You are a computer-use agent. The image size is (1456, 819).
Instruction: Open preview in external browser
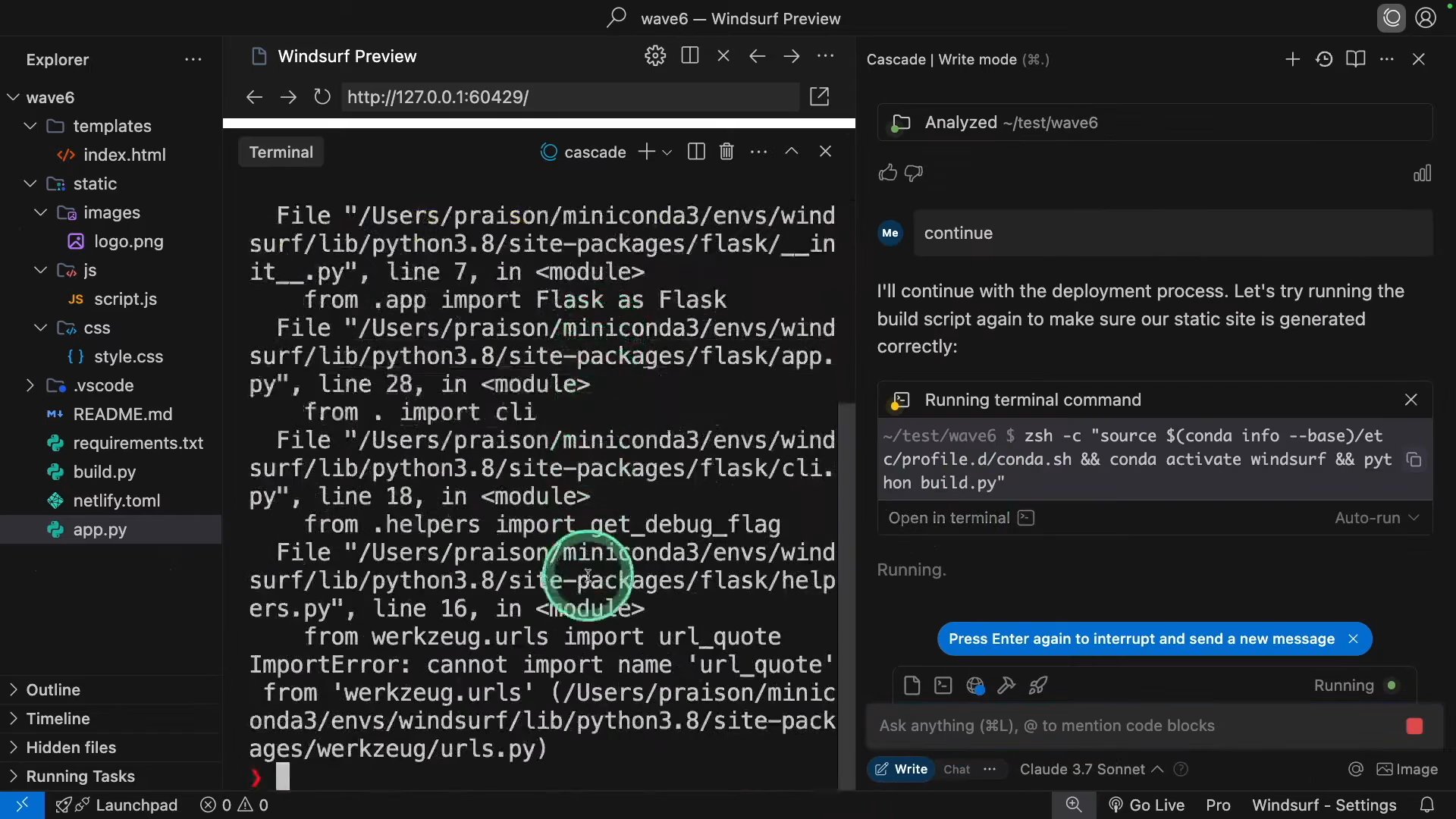point(820,96)
